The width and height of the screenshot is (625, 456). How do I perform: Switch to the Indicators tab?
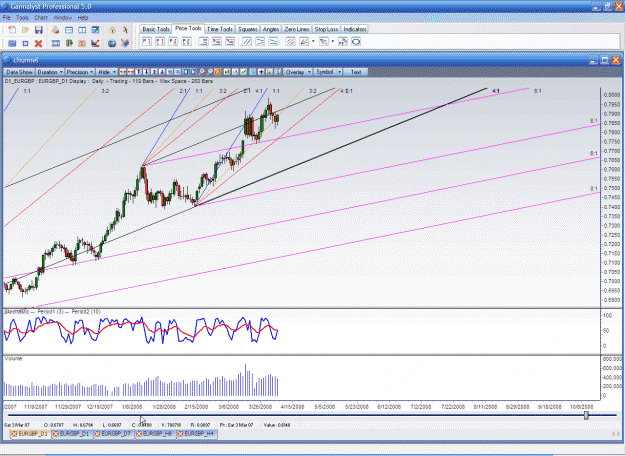pos(355,29)
